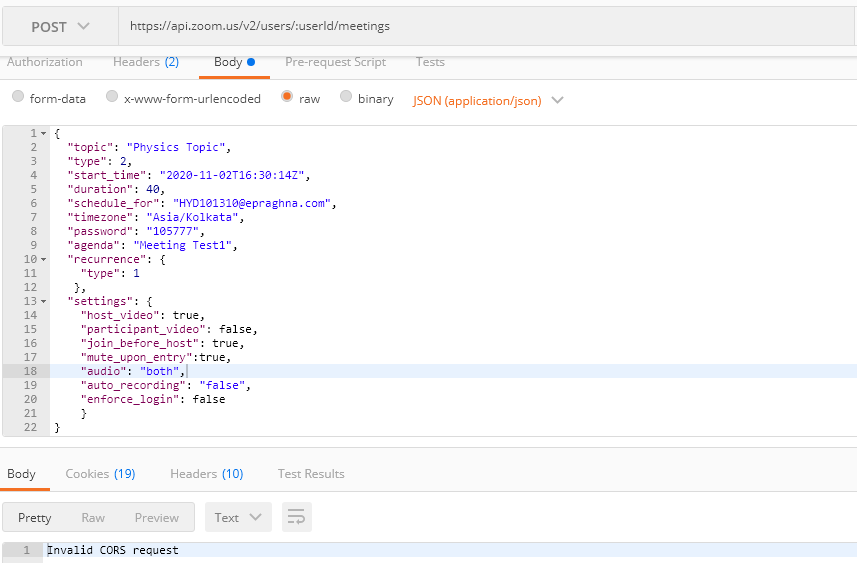
Task: Click the duration value 40
Action: 153,189
